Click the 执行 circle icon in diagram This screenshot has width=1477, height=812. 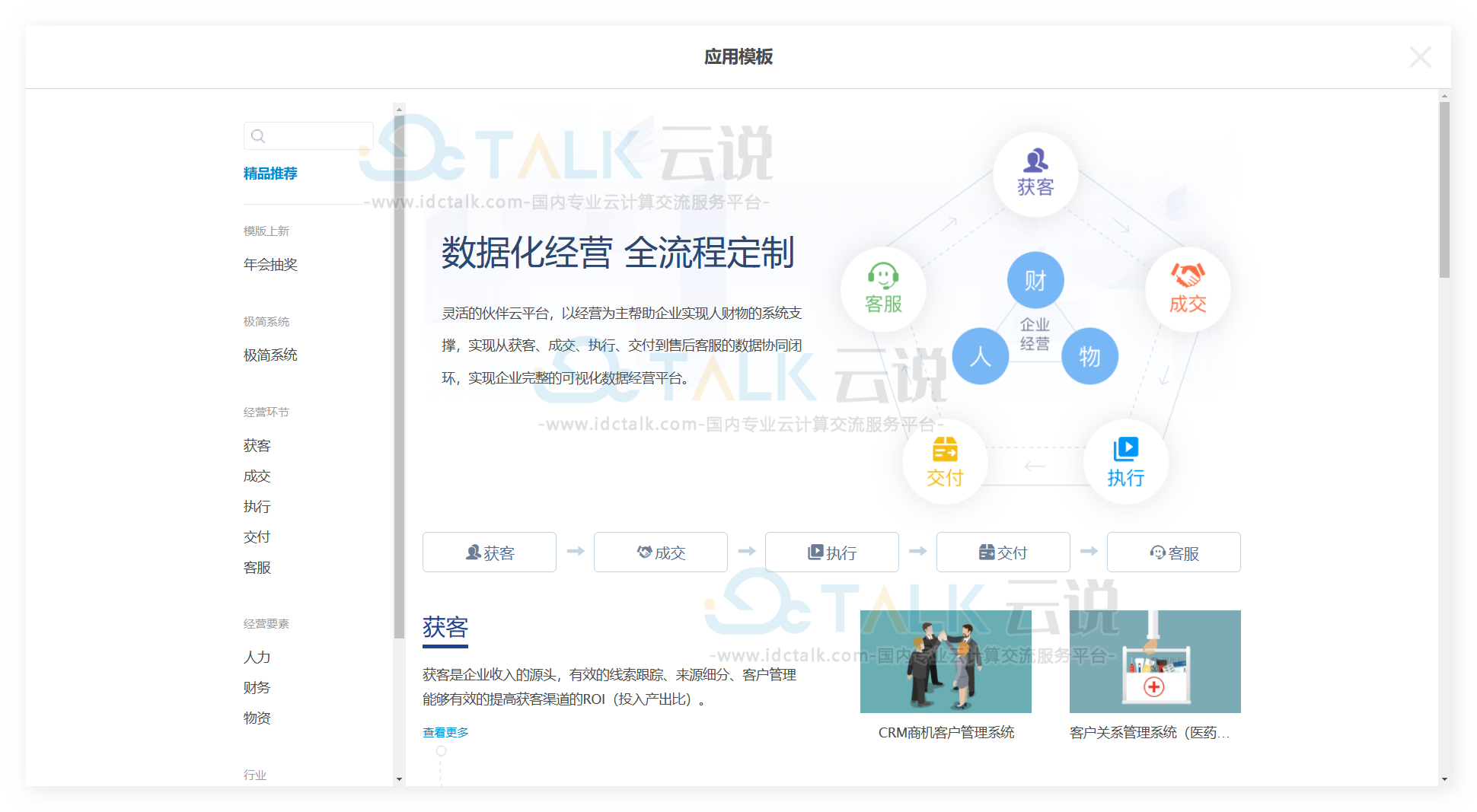(x=1126, y=461)
